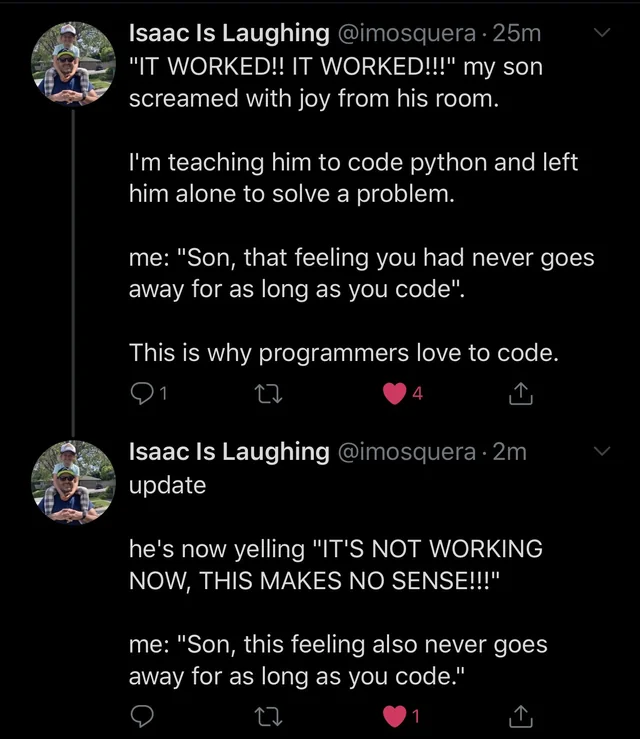Image resolution: width=640 pixels, height=739 pixels.
Task: Click @imosquera handle on the first tweet
Action: 406,33
